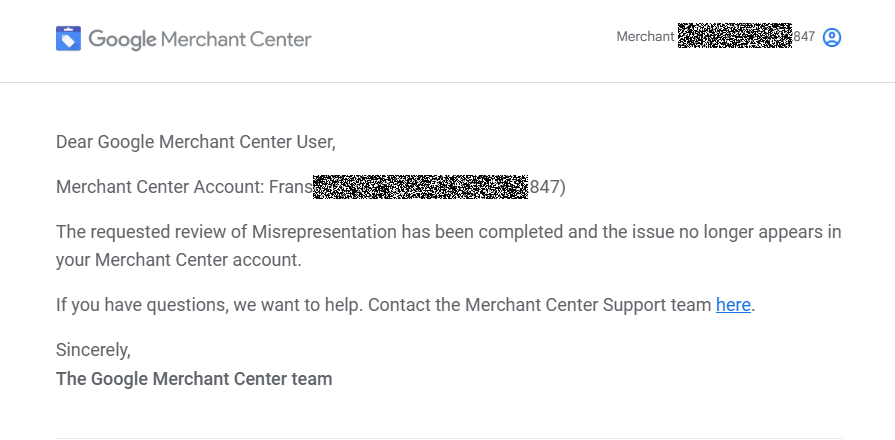Click "Merchant Center Account: Frans" text

[x=184, y=187]
